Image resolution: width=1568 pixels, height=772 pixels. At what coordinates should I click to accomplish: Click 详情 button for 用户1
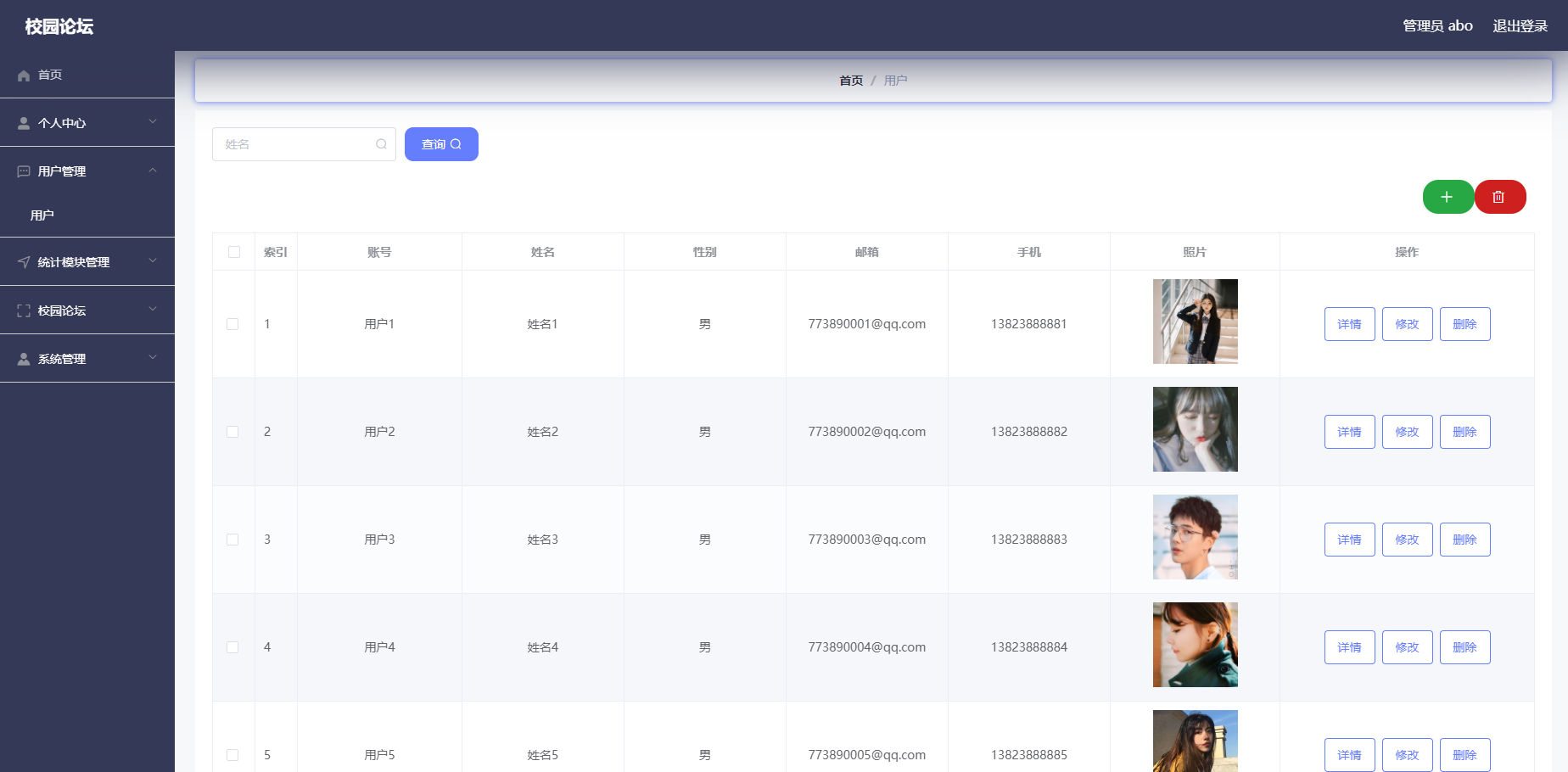pos(1350,324)
